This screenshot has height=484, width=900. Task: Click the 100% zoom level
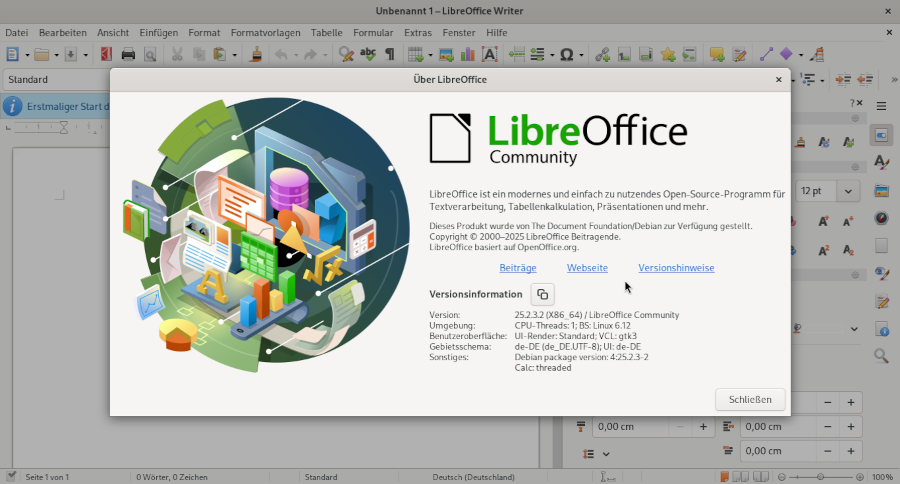click(x=882, y=477)
